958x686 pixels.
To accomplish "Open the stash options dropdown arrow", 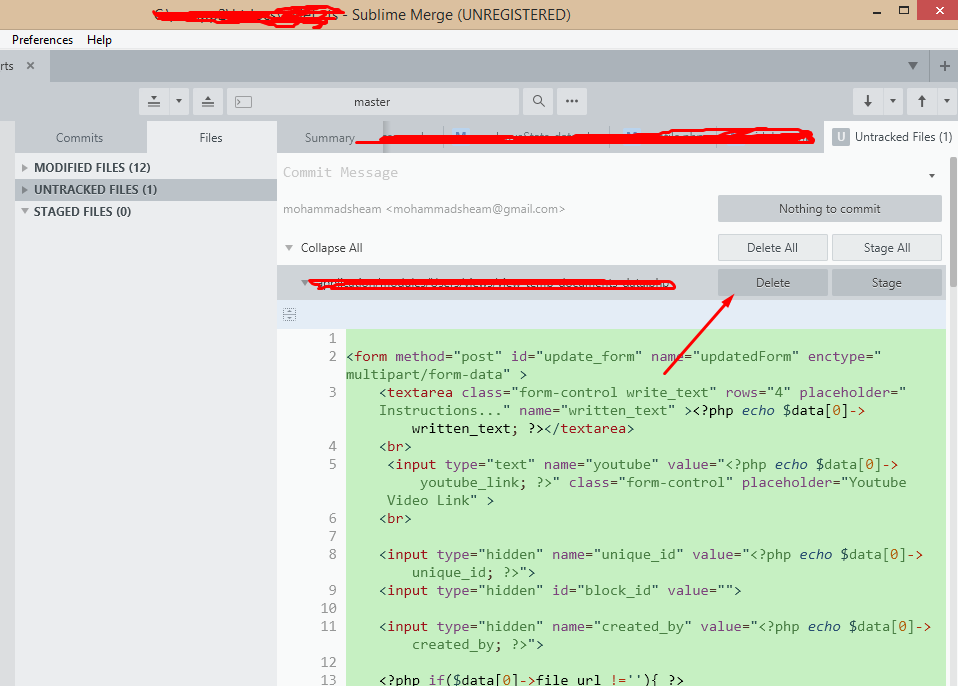I will click(179, 101).
